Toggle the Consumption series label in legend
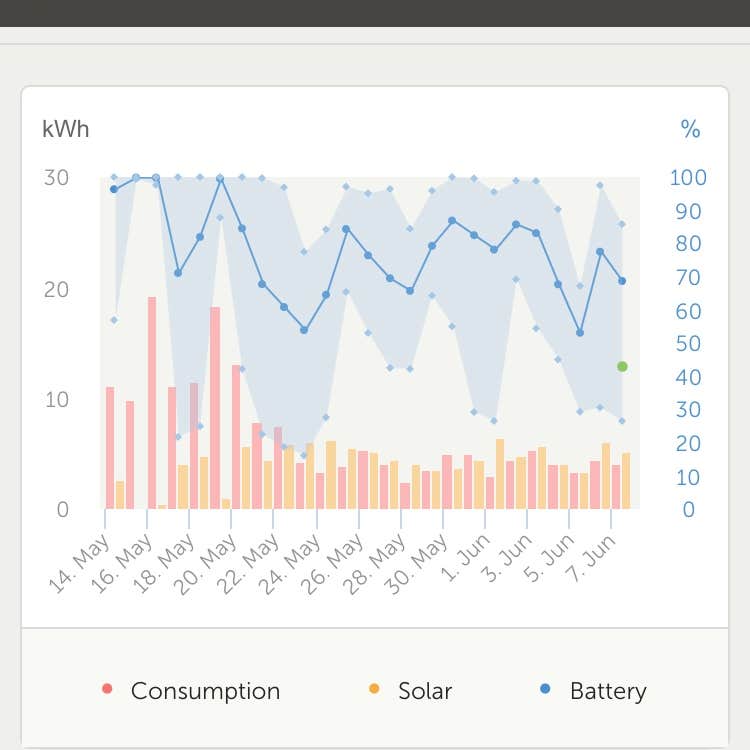The image size is (750, 750). [205, 691]
